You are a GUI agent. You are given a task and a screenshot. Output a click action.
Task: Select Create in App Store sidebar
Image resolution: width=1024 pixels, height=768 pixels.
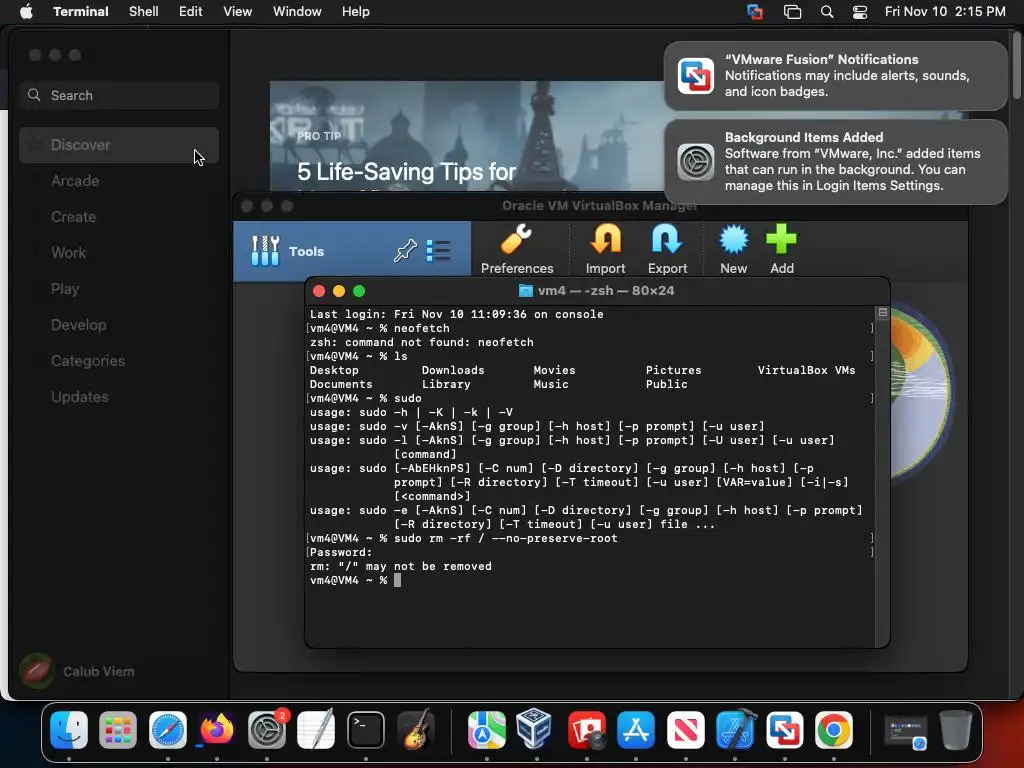(x=119, y=217)
